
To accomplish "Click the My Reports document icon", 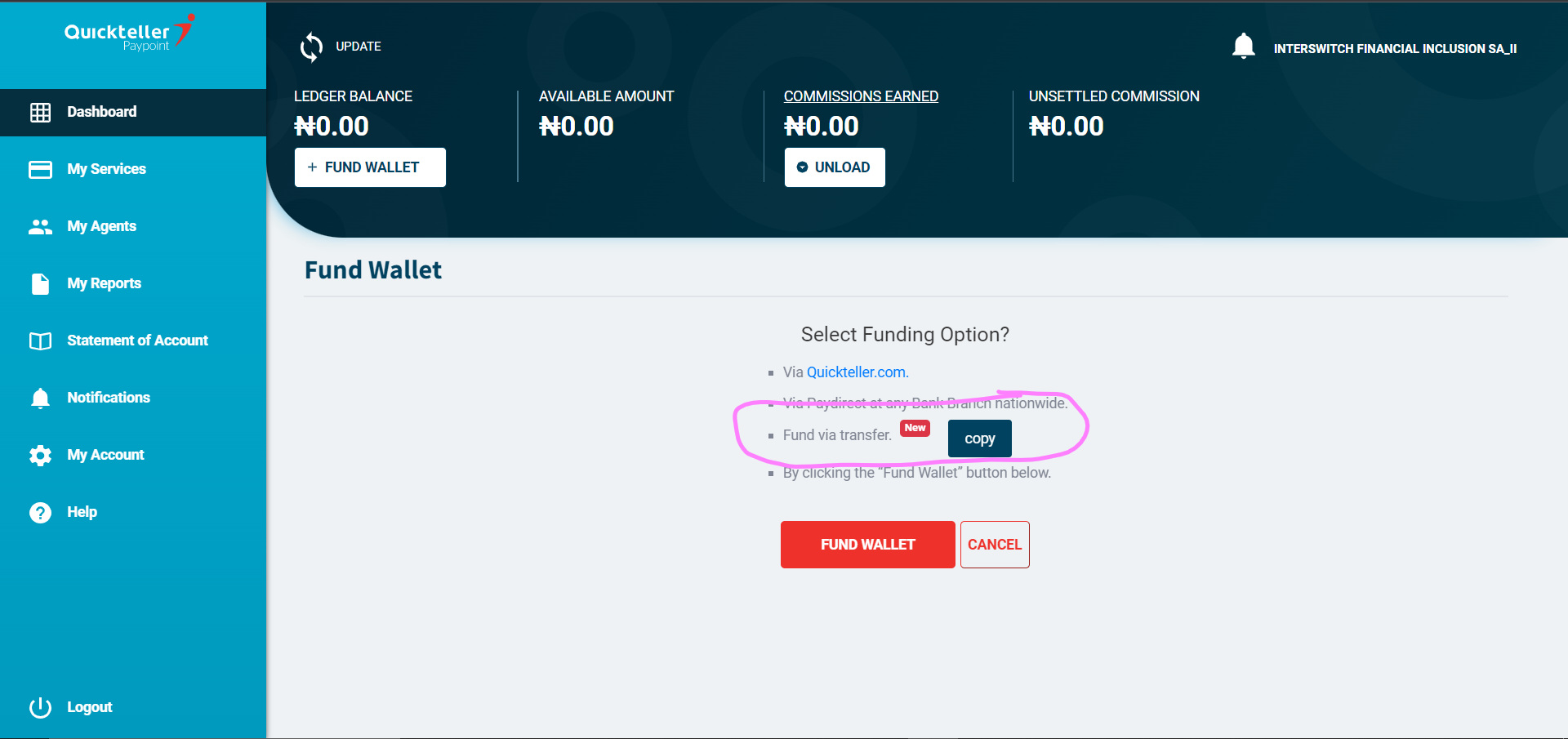I will click(40, 283).
